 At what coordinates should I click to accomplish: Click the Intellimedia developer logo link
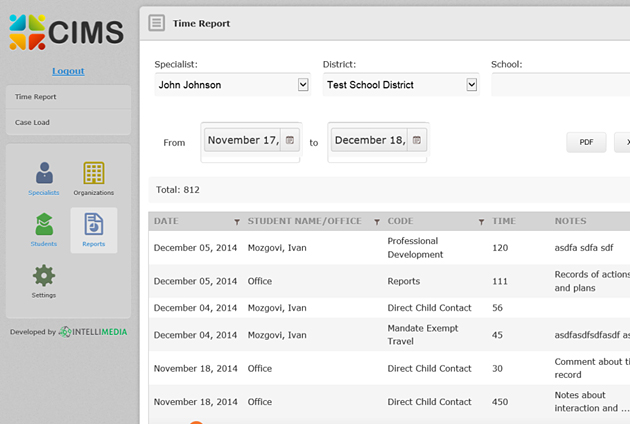tap(93, 332)
